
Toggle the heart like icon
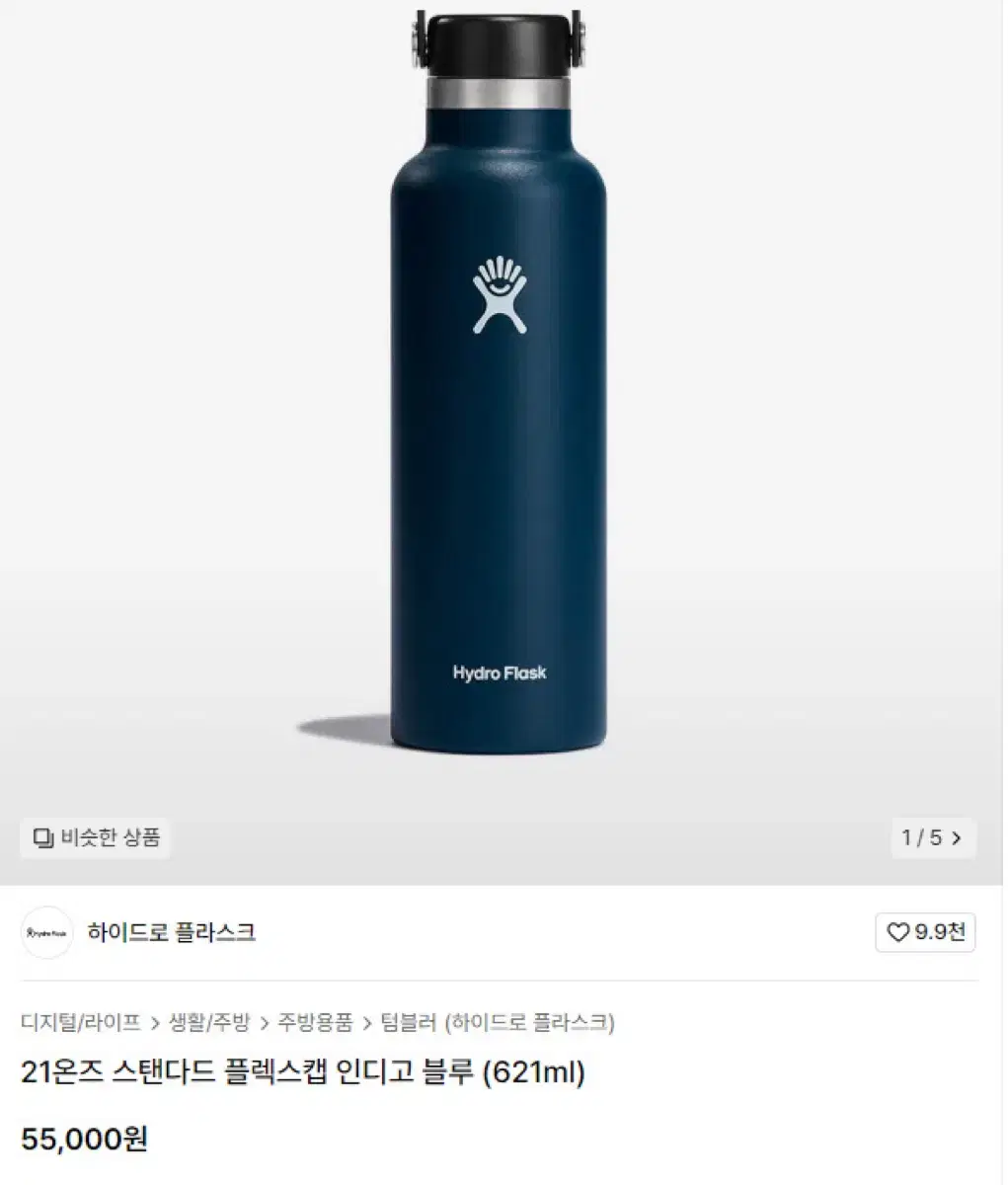(x=897, y=932)
